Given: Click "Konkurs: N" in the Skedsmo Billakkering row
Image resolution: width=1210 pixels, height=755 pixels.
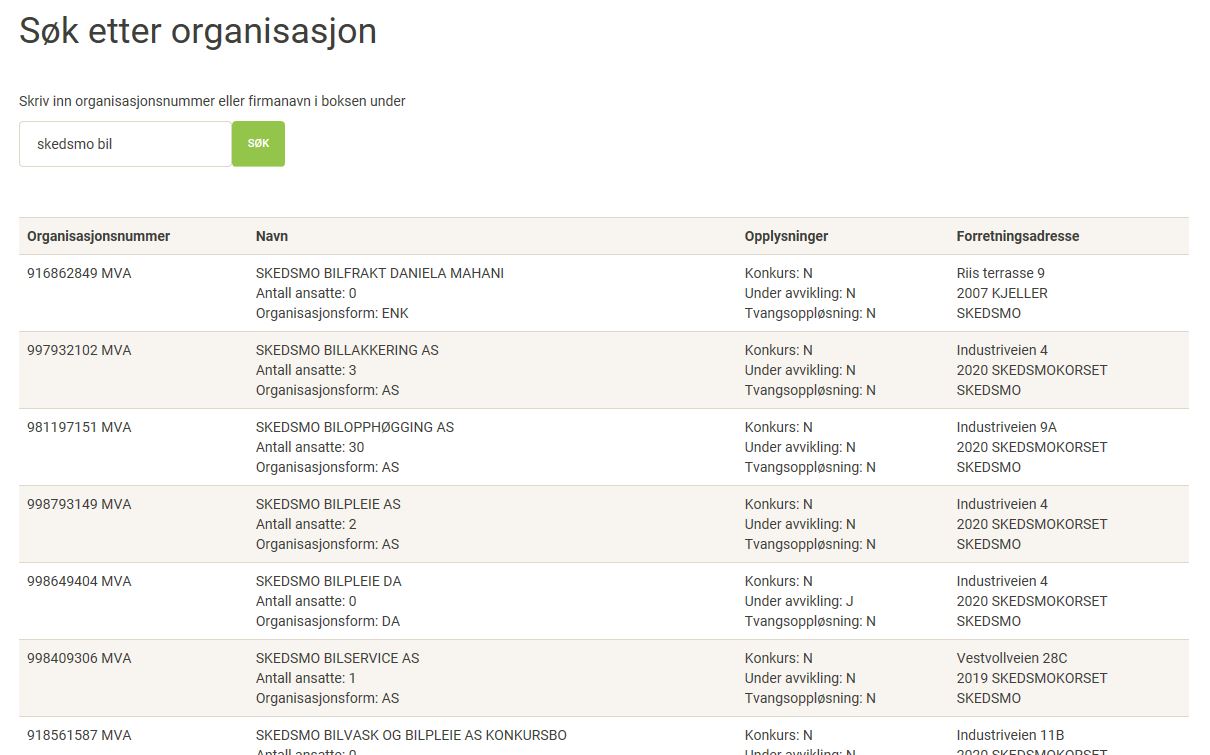Looking at the screenshot, I should click(779, 350).
